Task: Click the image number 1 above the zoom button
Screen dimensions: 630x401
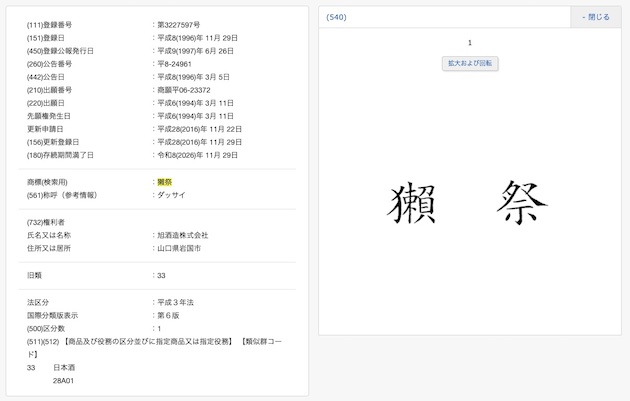Action: pyautogui.click(x=469, y=43)
